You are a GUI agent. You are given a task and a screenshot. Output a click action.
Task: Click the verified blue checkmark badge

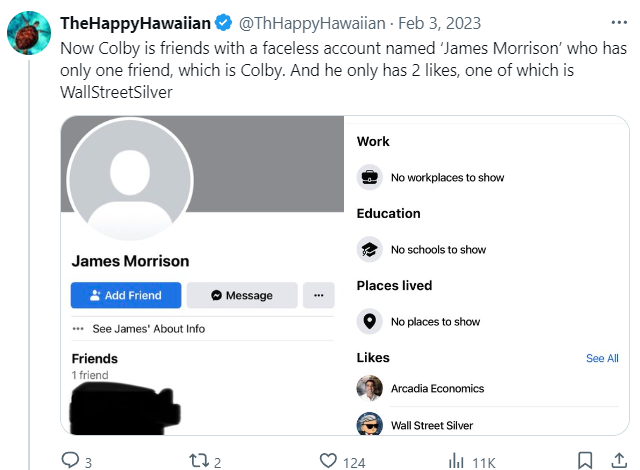(226, 22)
